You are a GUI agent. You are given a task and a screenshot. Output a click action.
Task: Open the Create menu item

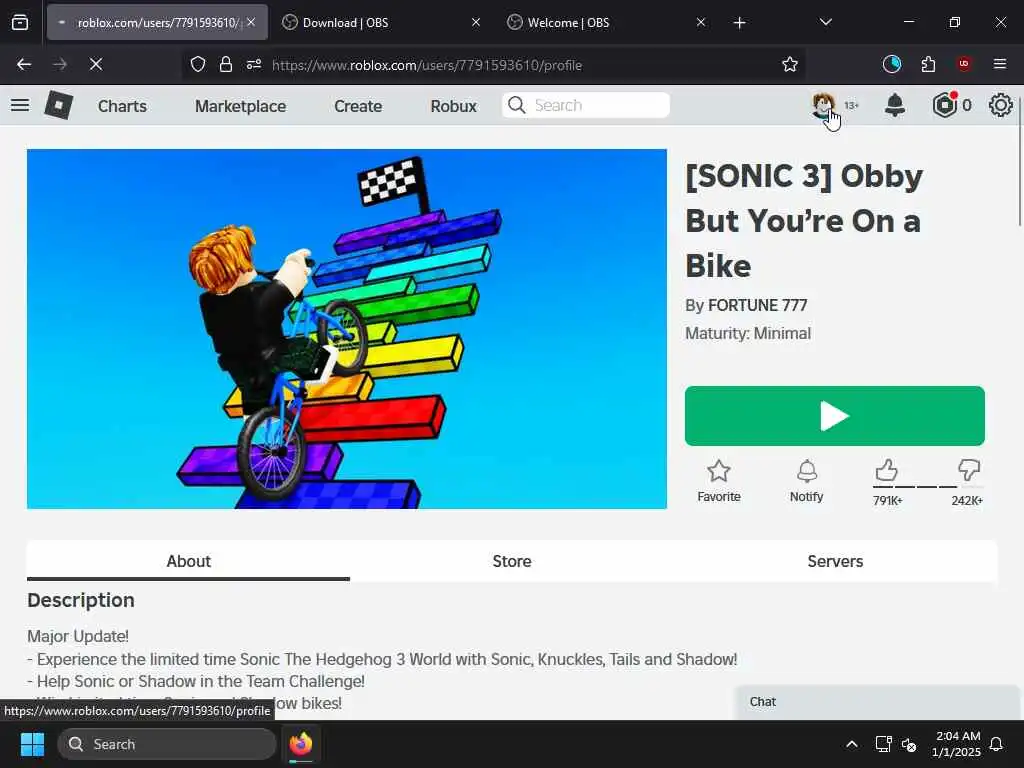(358, 106)
